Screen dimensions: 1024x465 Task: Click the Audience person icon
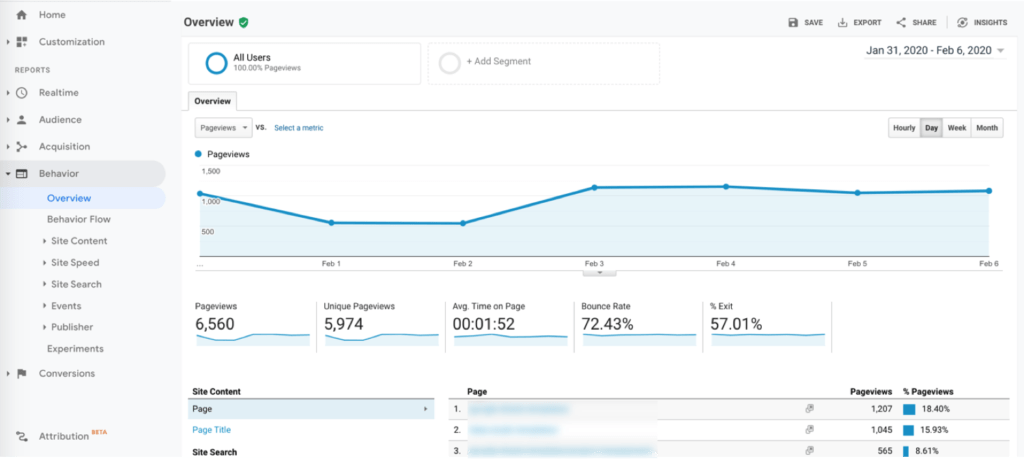[22, 120]
